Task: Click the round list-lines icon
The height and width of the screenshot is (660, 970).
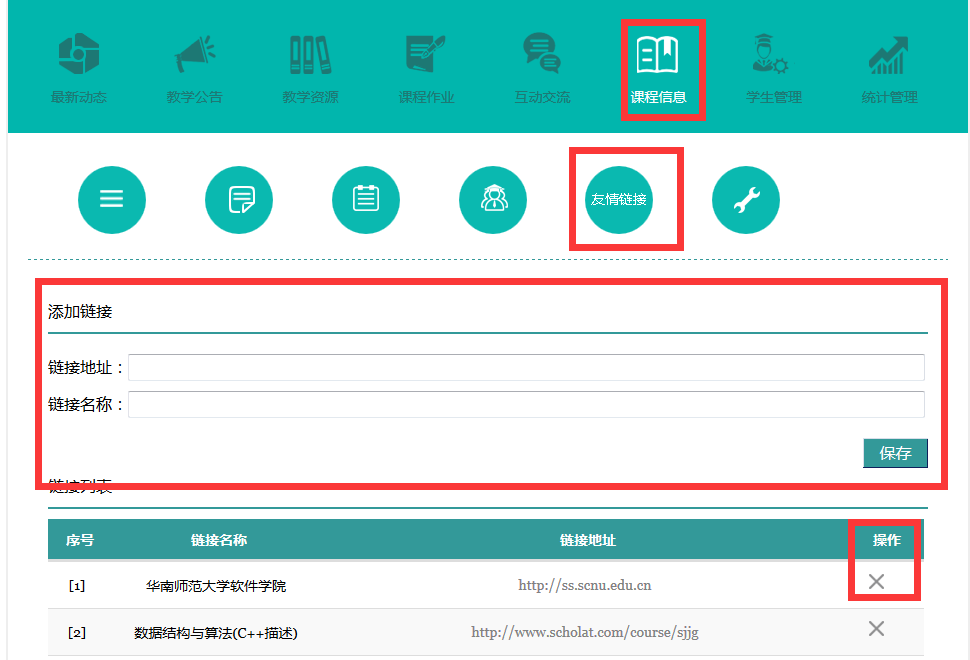Action: tap(112, 200)
